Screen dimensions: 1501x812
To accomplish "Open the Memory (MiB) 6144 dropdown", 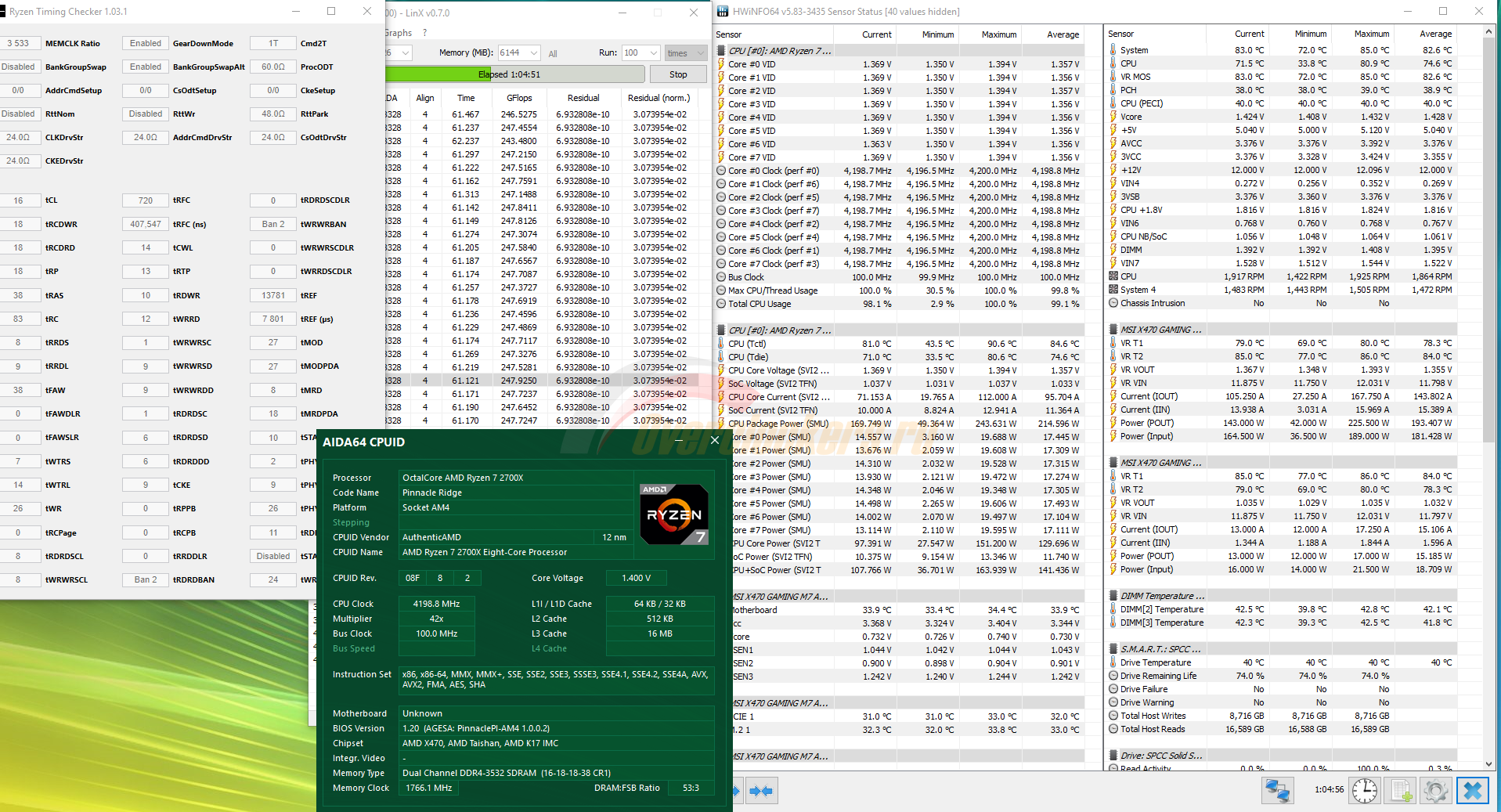I will pos(534,53).
